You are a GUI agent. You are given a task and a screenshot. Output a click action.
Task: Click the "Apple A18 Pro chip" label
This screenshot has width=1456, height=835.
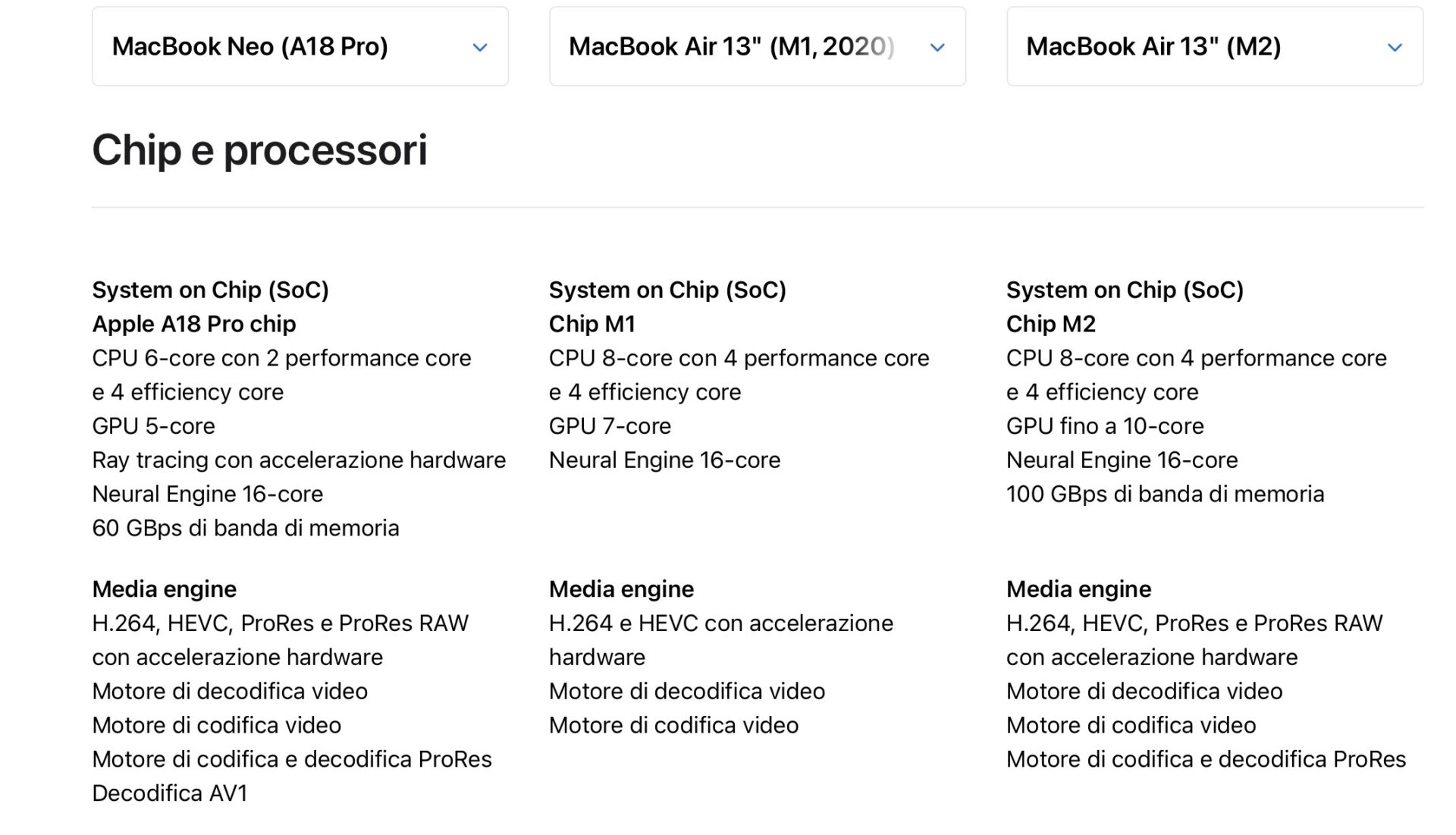click(194, 324)
